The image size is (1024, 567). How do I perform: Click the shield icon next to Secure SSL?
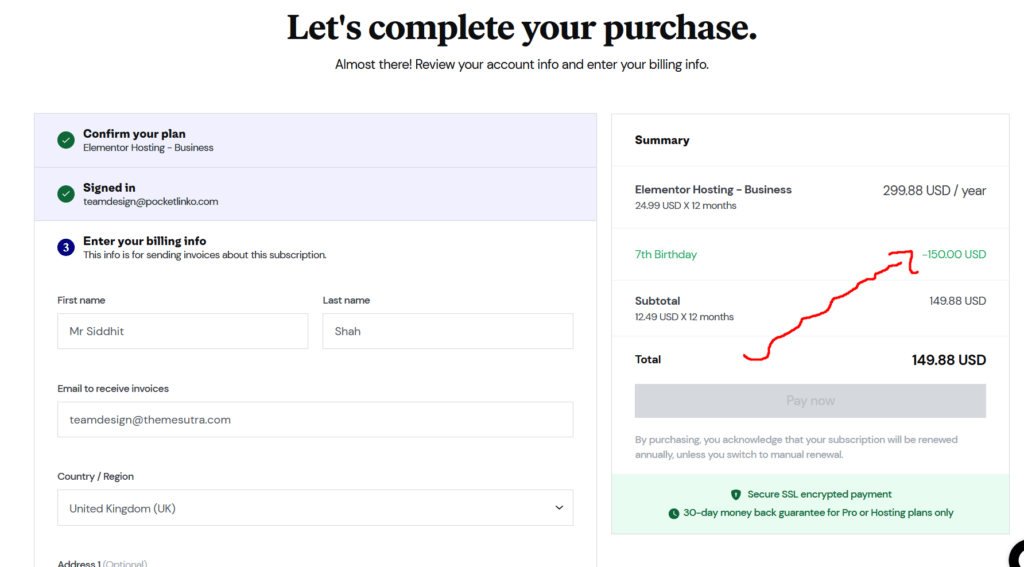point(736,494)
